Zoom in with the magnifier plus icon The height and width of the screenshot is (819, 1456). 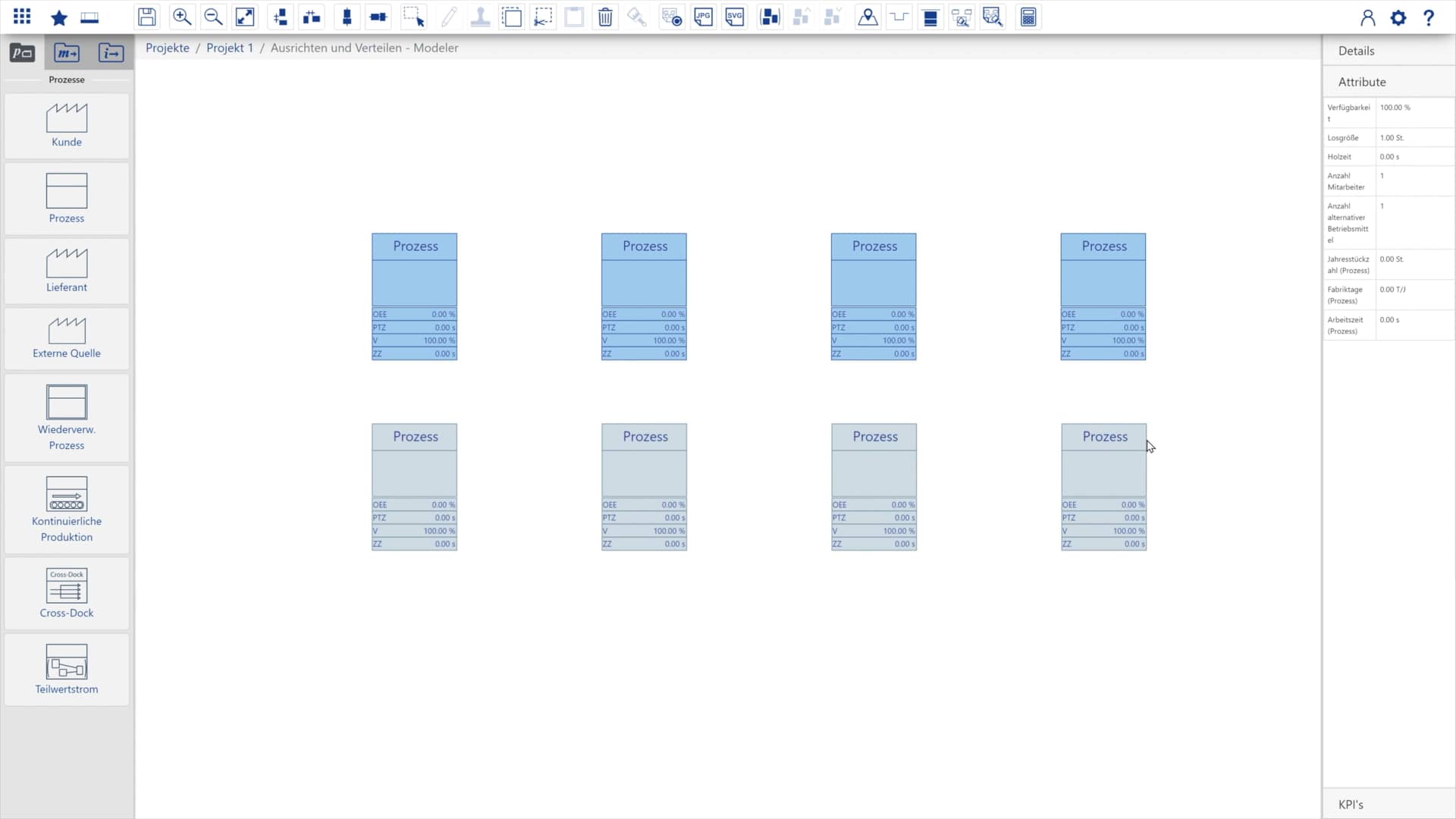click(x=181, y=17)
